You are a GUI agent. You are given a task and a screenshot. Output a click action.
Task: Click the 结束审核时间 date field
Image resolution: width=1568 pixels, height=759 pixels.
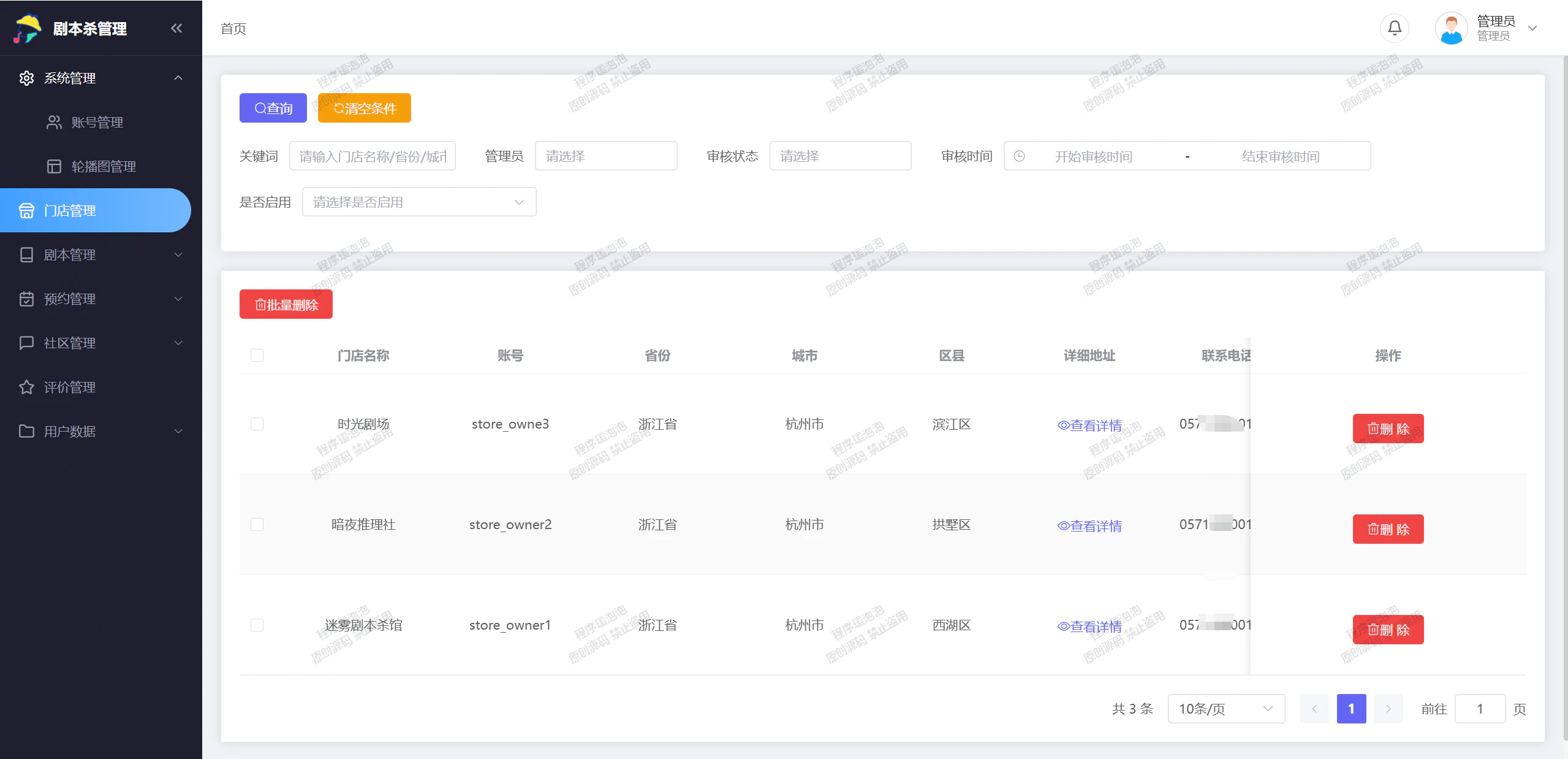click(x=1281, y=156)
